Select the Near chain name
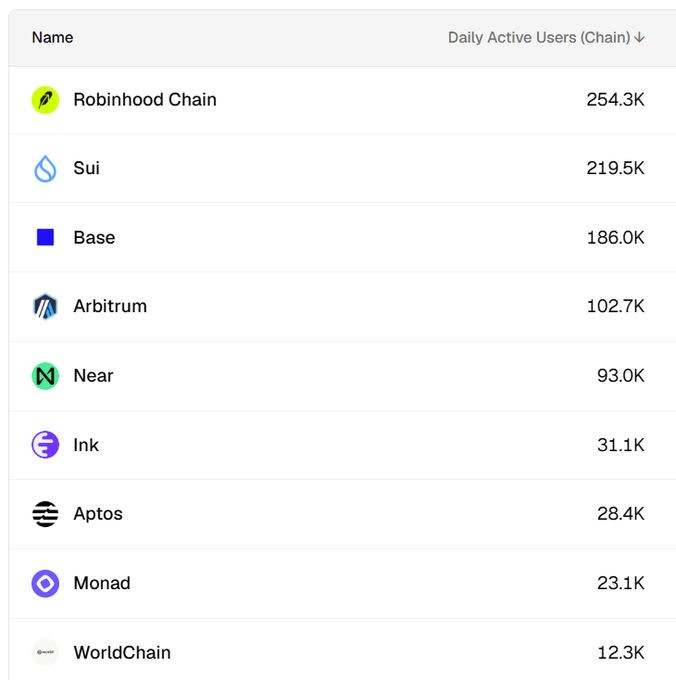This screenshot has height=680, width=676. [93, 376]
